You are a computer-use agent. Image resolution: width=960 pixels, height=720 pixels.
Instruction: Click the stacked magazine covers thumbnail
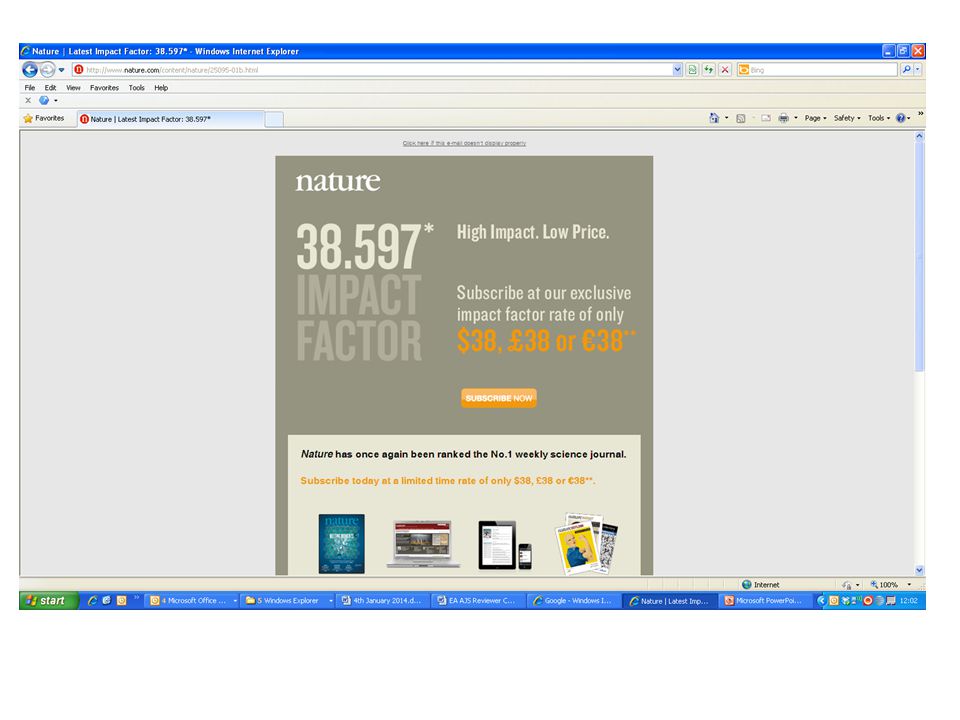587,544
